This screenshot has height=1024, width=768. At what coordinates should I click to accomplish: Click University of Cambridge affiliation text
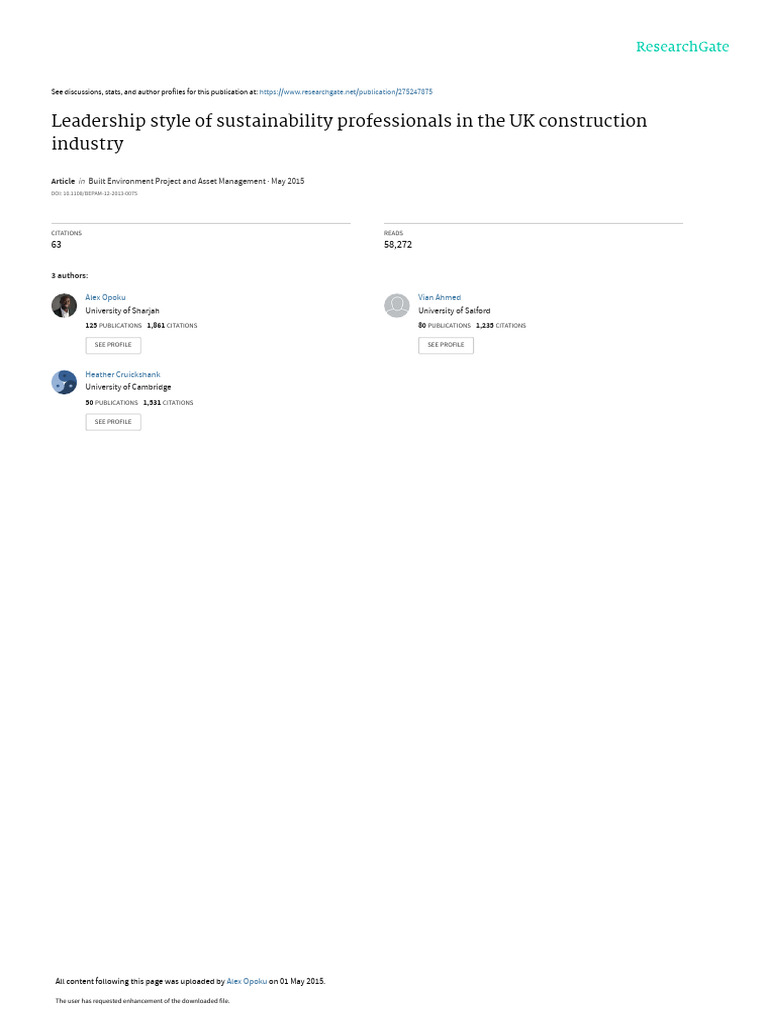pos(128,387)
